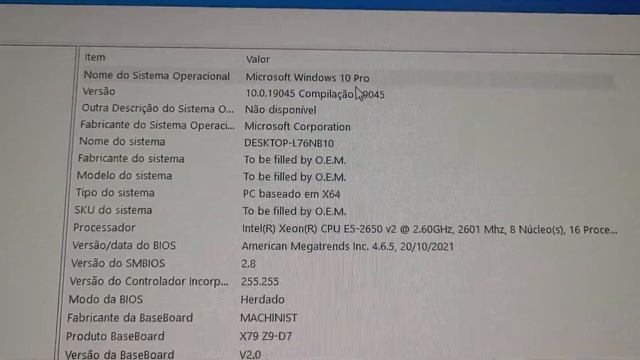The width and height of the screenshot is (640, 360).
Task: Select 'American Megatrends Inc. 4.6.5' value
Action: [x=319, y=247]
